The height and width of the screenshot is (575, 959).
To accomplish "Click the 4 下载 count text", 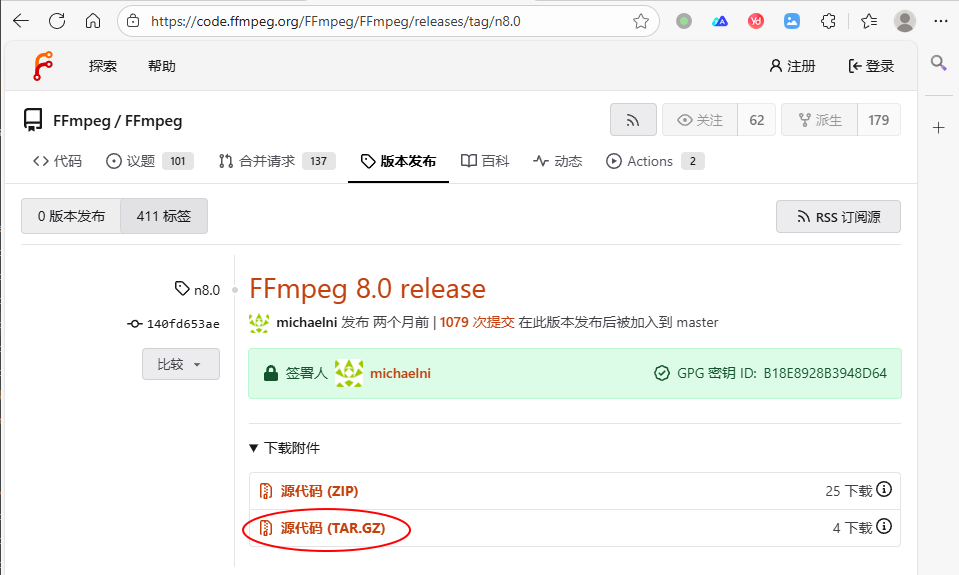I will pyautogui.click(x=852, y=528).
